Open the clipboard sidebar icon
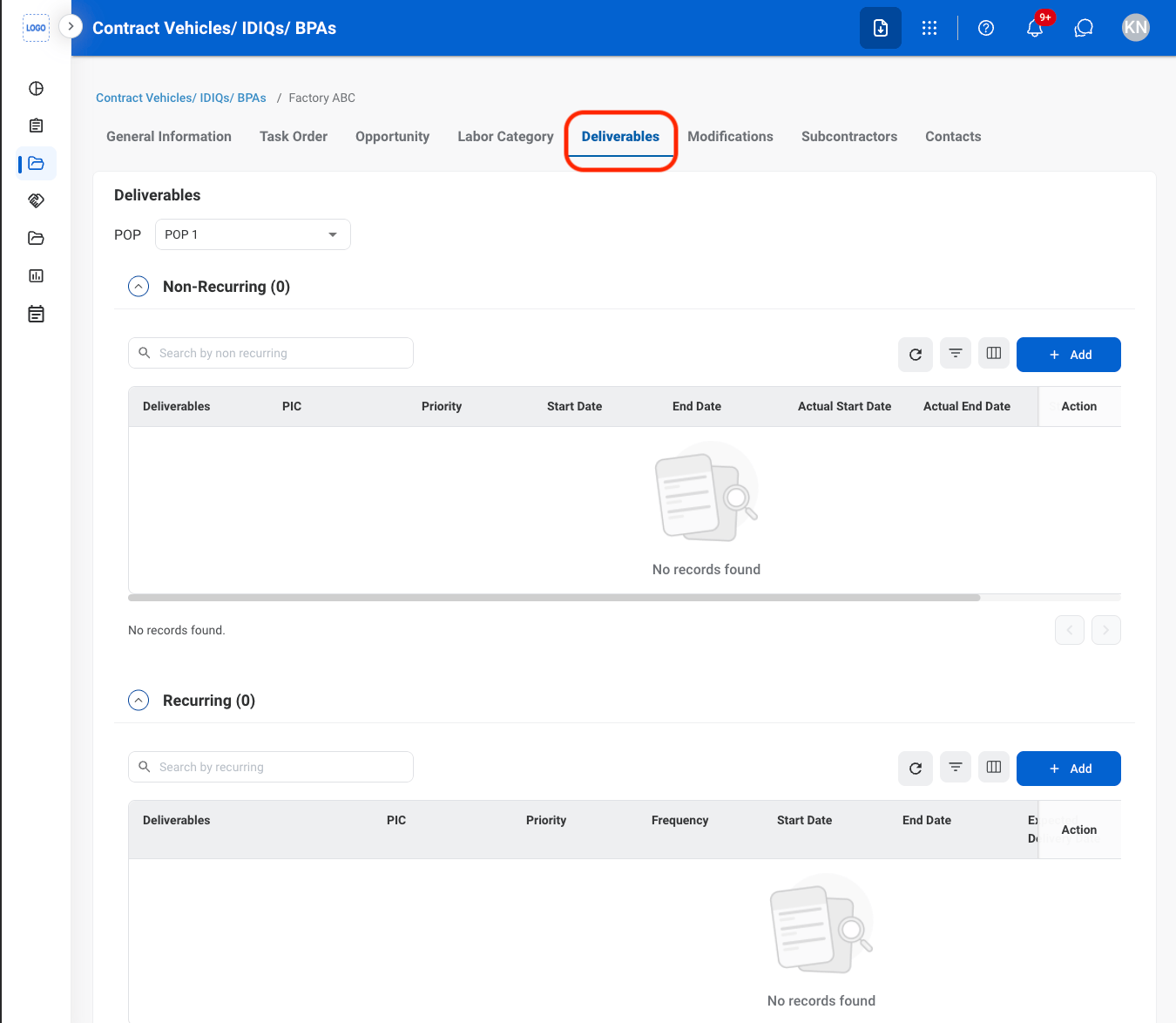Viewport: 1176px width, 1023px height. (x=36, y=125)
